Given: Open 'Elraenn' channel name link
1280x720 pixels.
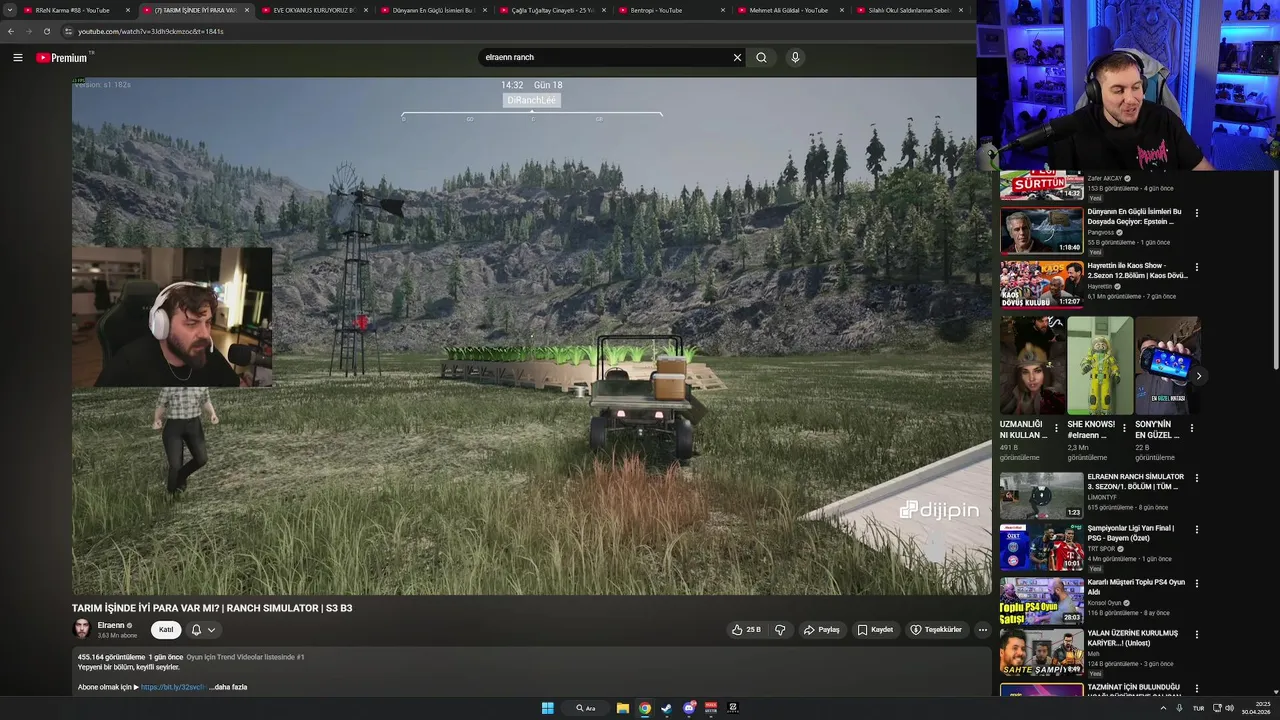Looking at the screenshot, I should pos(111,626).
